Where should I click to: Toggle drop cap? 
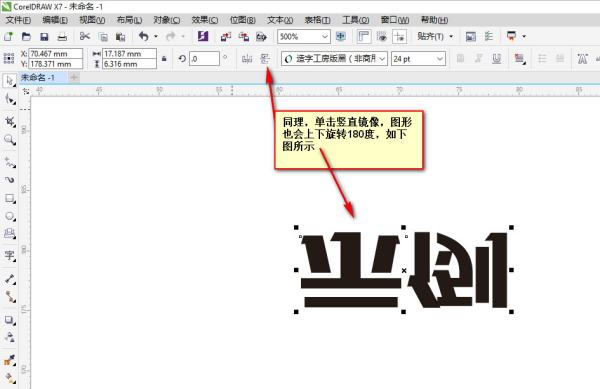[560, 59]
